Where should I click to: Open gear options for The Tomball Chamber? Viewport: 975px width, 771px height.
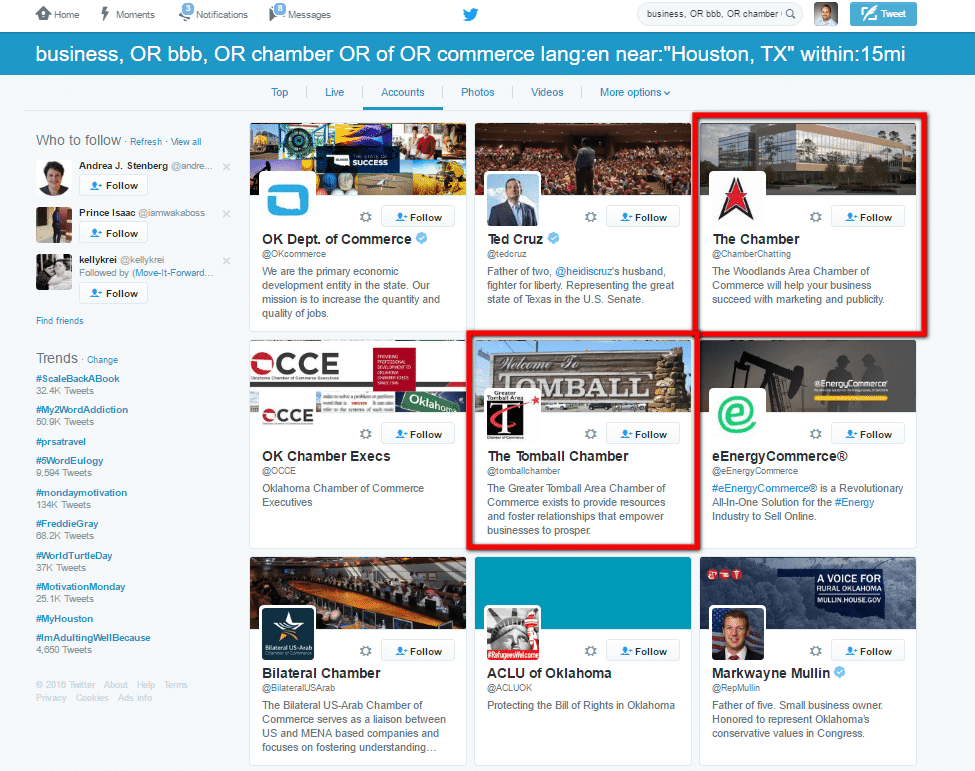click(x=591, y=434)
